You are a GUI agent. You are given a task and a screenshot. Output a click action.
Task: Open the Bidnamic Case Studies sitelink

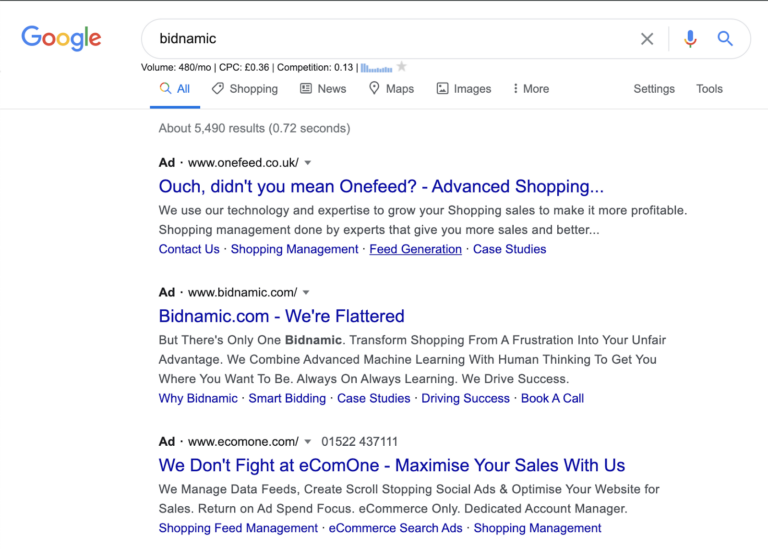[x=374, y=399]
